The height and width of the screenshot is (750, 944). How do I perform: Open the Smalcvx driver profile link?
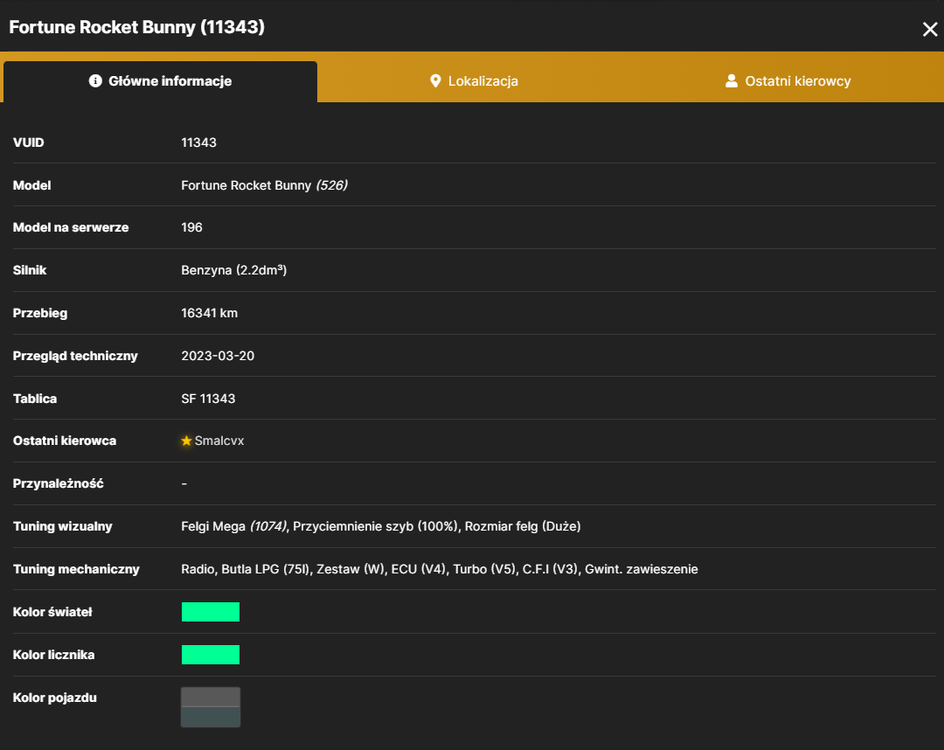[219, 441]
